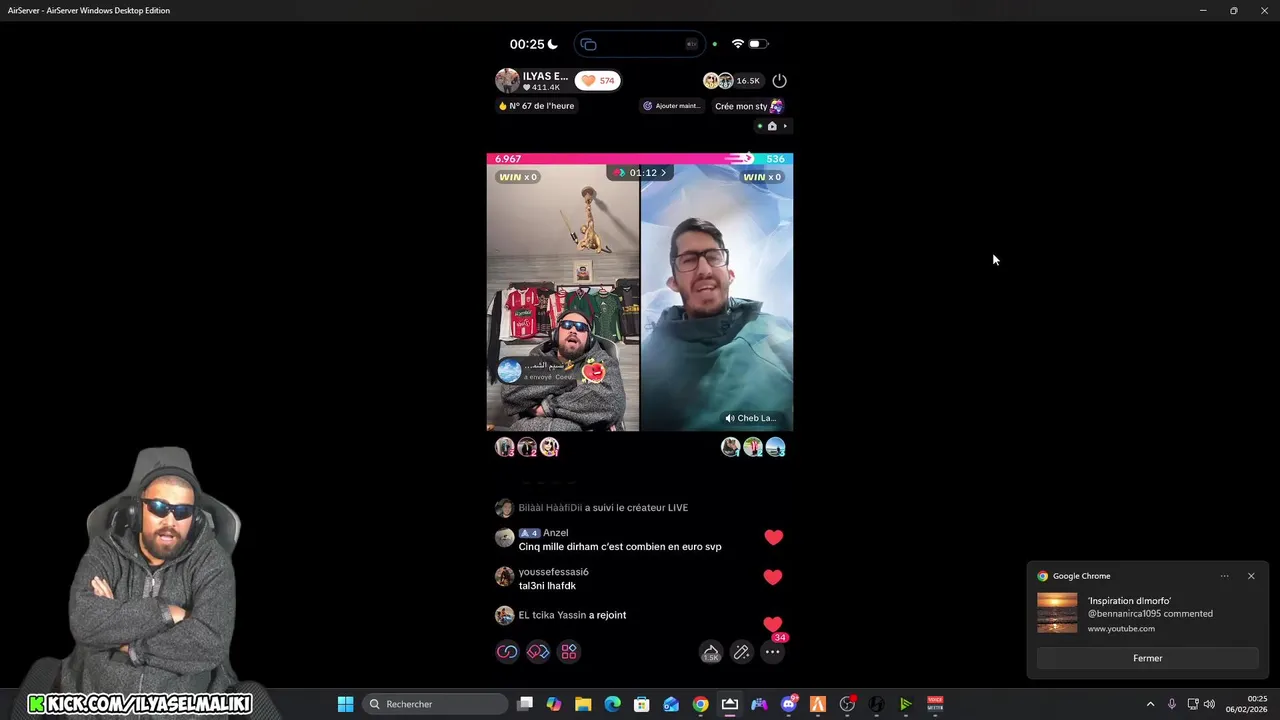Tap Anzel's comment about dirham

(x=609, y=540)
